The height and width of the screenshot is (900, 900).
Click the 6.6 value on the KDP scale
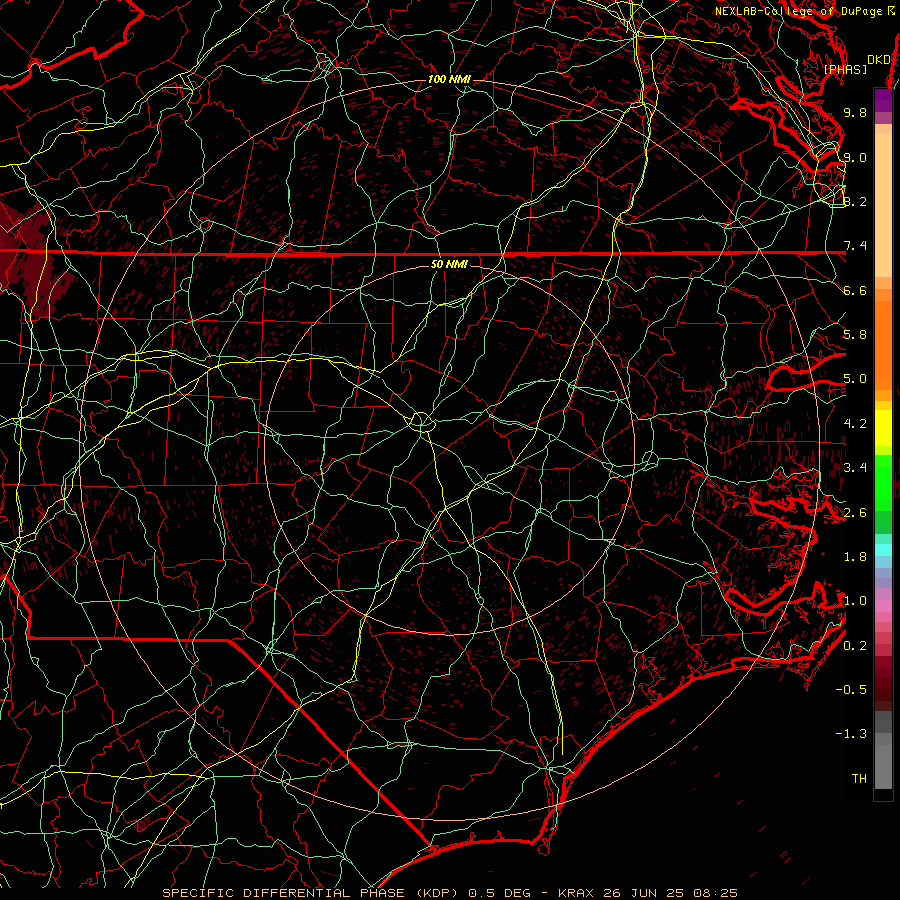click(x=855, y=290)
